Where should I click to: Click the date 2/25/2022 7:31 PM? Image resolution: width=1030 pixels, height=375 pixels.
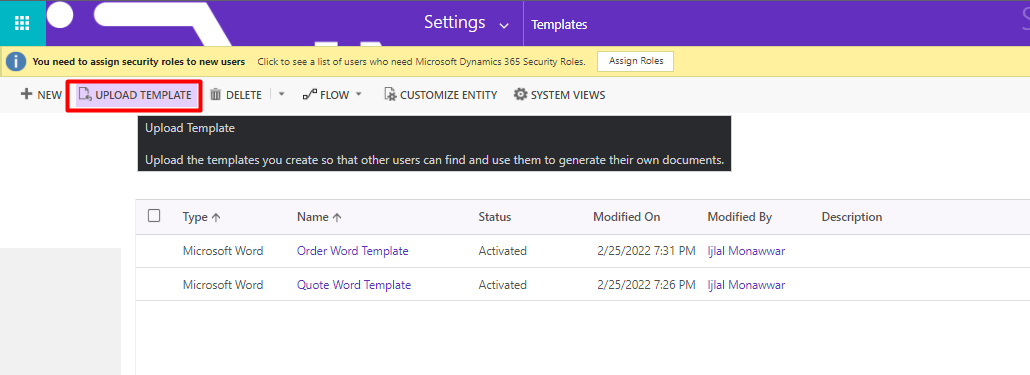click(646, 251)
